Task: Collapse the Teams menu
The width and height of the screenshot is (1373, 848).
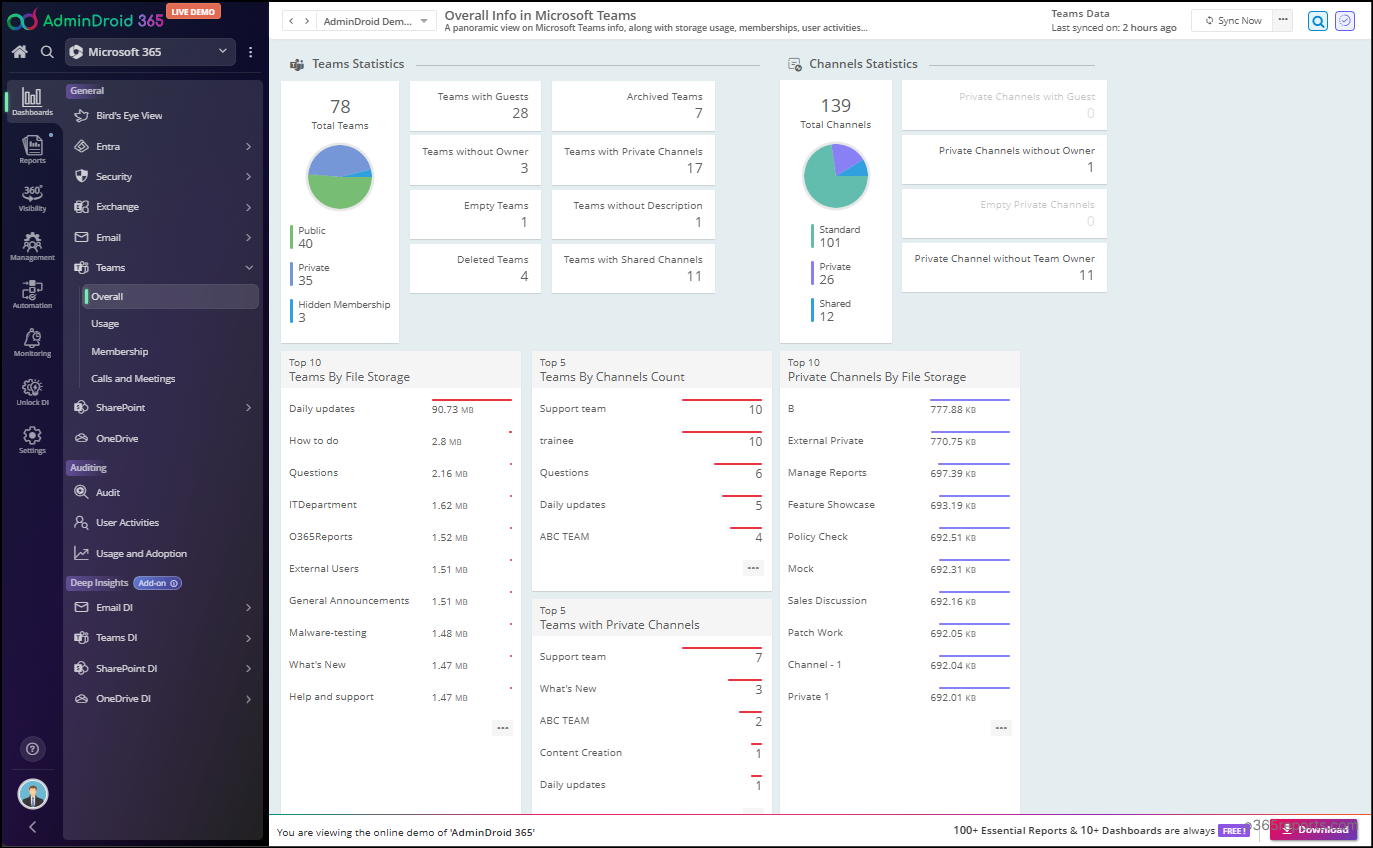Action: 163,268
